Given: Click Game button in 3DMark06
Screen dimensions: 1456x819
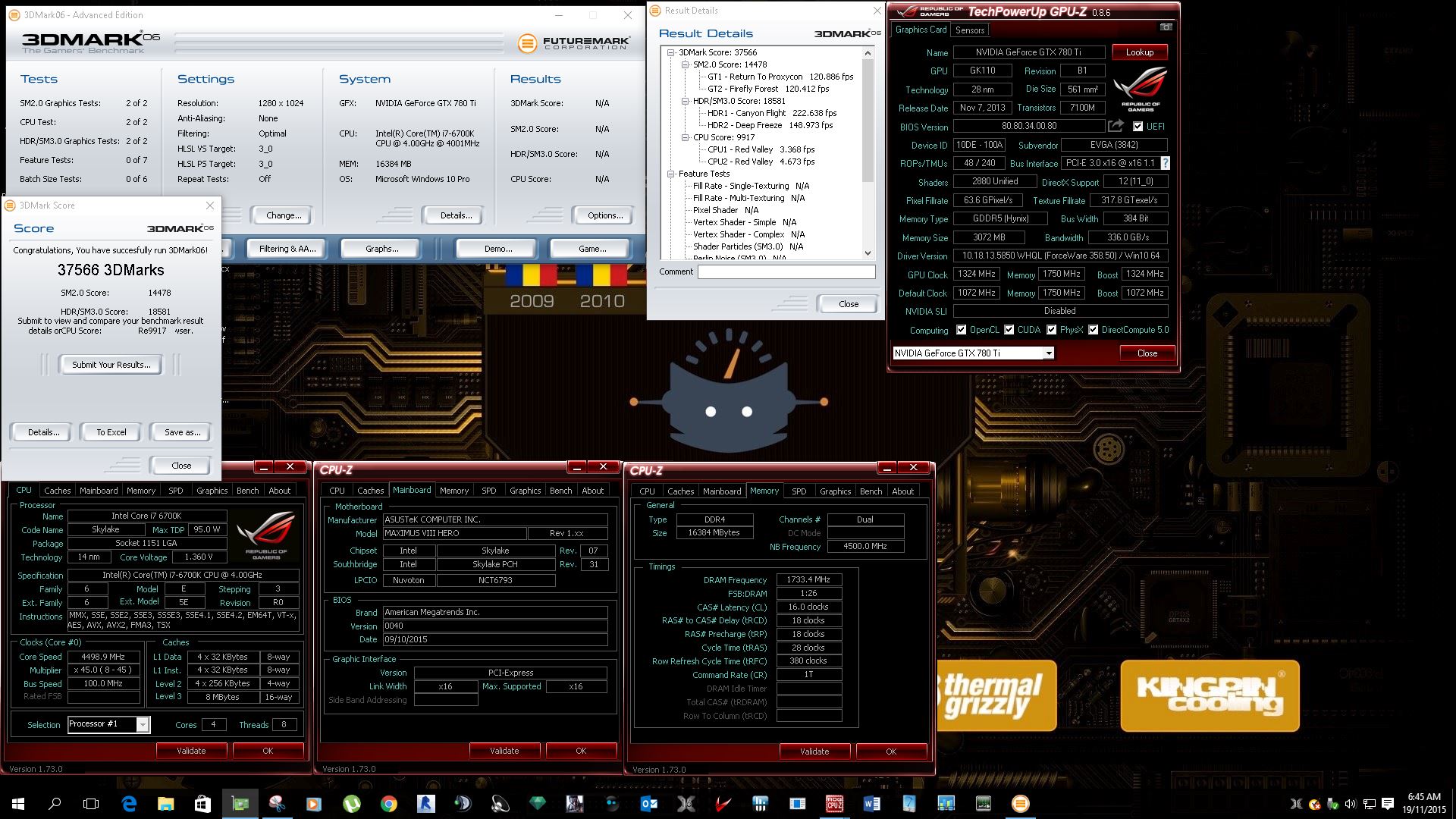Looking at the screenshot, I should pyautogui.click(x=592, y=249).
